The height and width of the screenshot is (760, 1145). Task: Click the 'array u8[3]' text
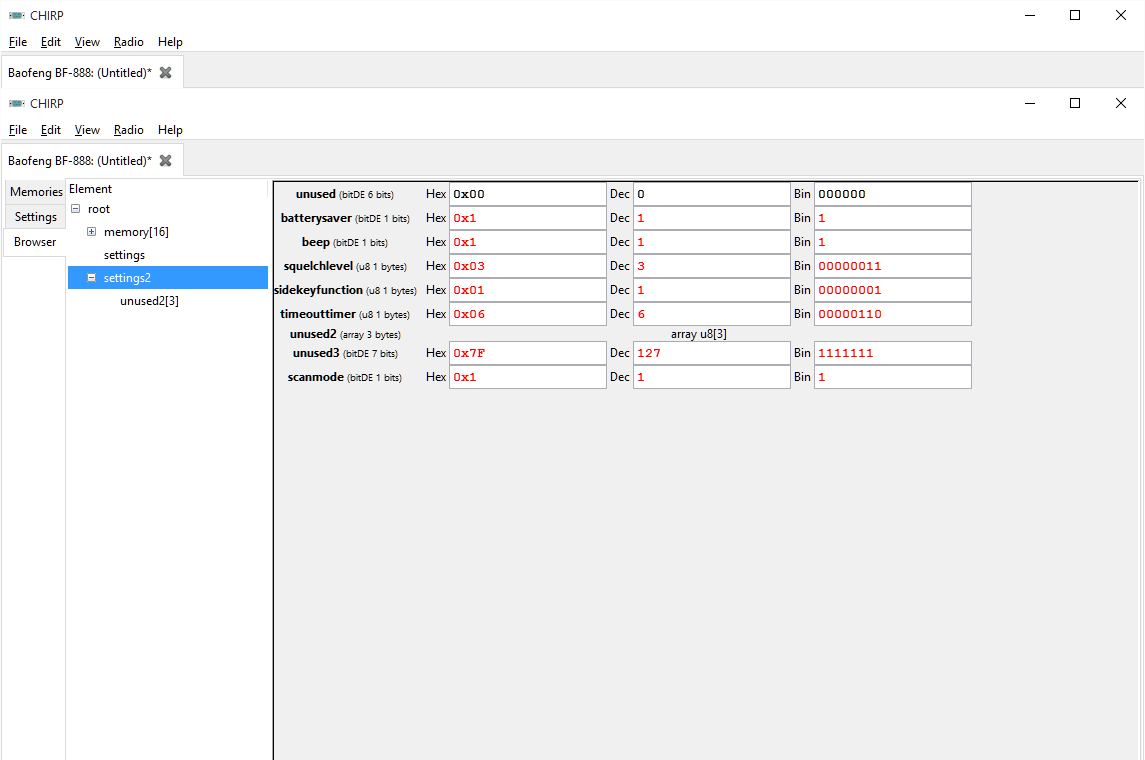click(699, 334)
